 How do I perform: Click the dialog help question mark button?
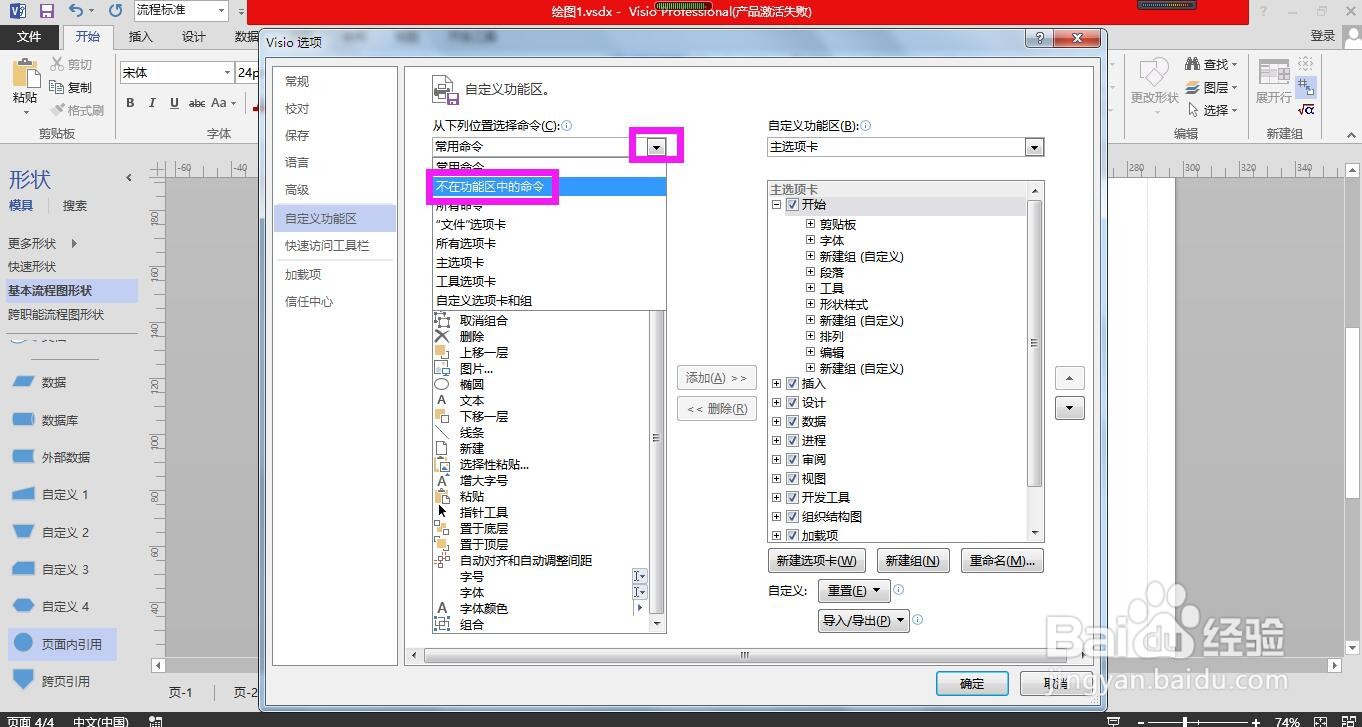(x=1040, y=38)
